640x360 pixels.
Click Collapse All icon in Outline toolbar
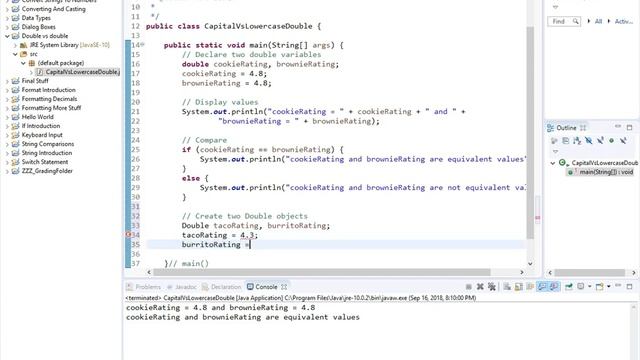[x=566, y=141]
